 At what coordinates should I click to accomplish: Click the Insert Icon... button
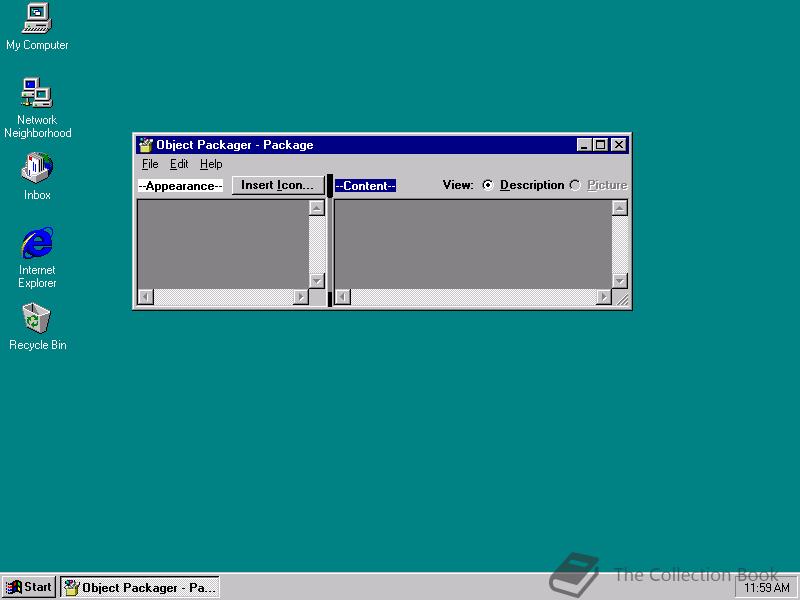pos(278,185)
